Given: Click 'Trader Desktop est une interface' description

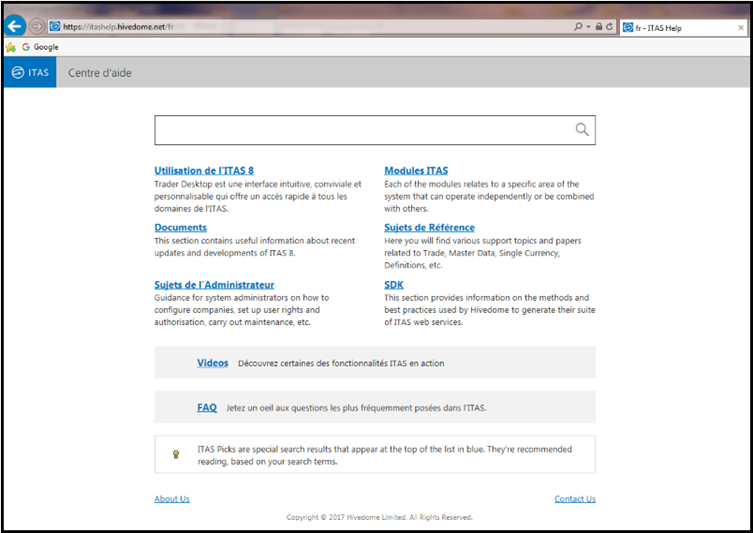Looking at the screenshot, I should tap(258, 196).
